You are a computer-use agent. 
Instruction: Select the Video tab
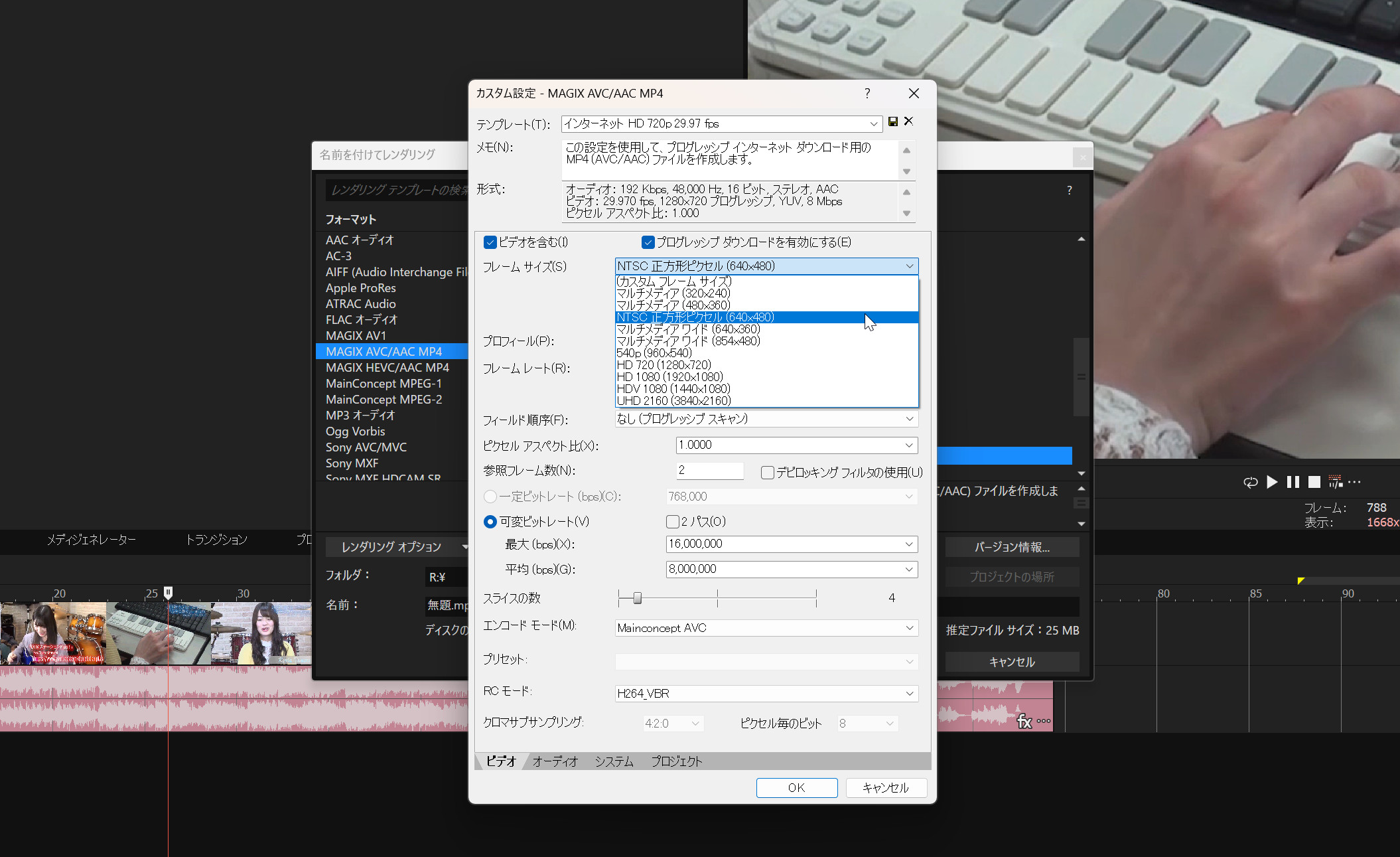(x=501, y=762)
